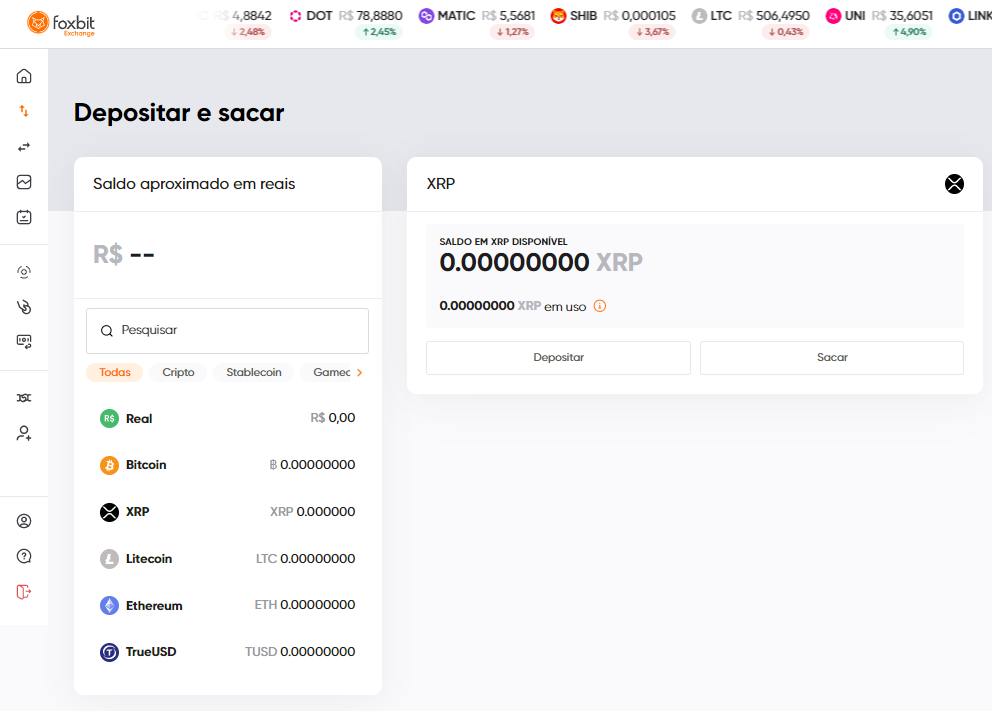Image resolution: width=992 pixels, height=711 pixels.
Task: Open the chart trading icon in sidebar
Action: [x=24, y=182]
